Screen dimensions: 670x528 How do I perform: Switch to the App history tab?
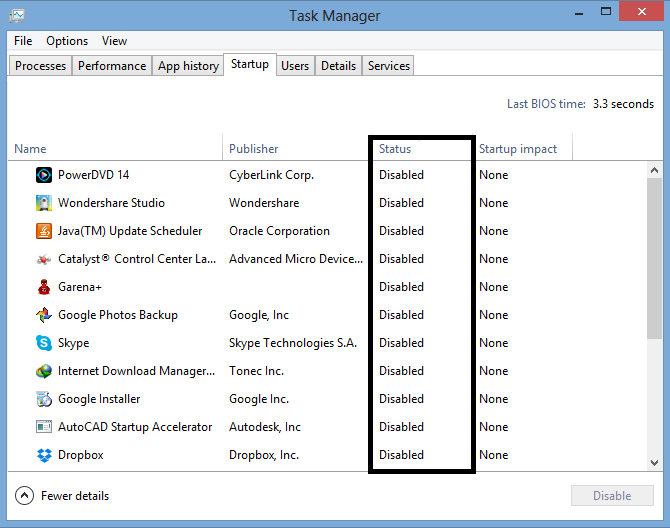188,66
